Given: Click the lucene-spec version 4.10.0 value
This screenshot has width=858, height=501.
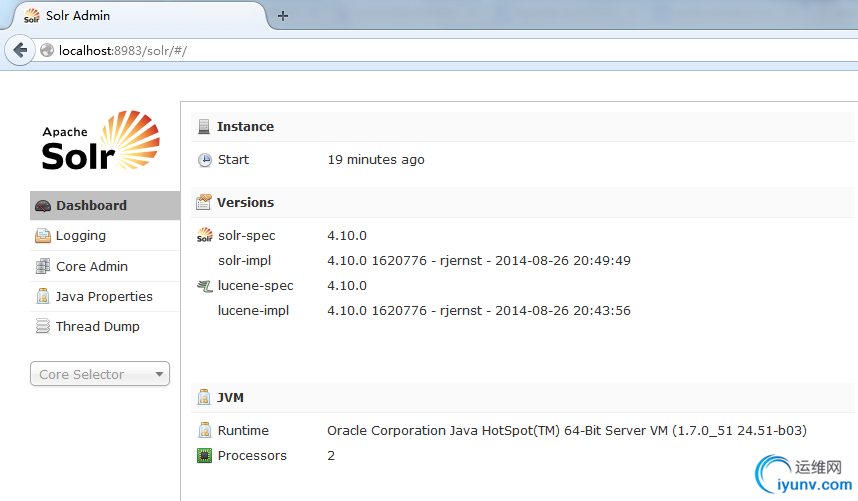Looking at the screenshot, I should pyautogui.click(x=347, y=286).
